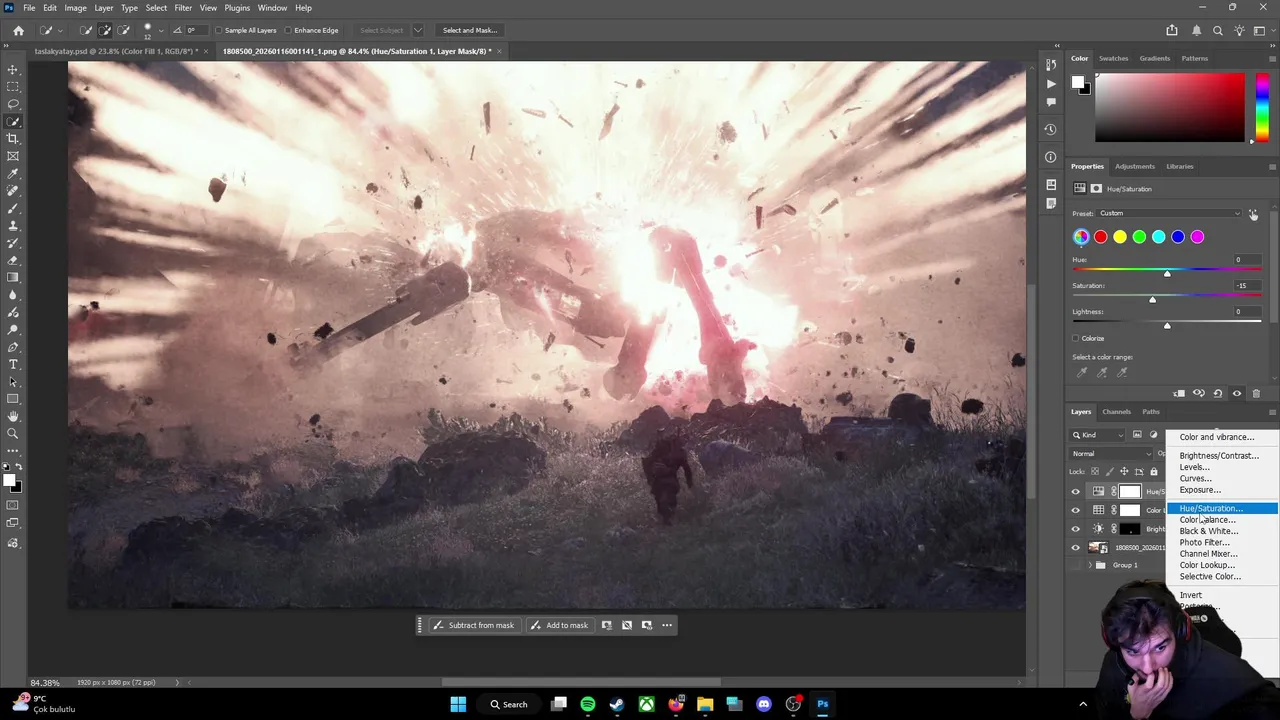The image size is (1280, 720).
Task: Click the reset adjustment icon in Properties
Action: click(1218, 393)
